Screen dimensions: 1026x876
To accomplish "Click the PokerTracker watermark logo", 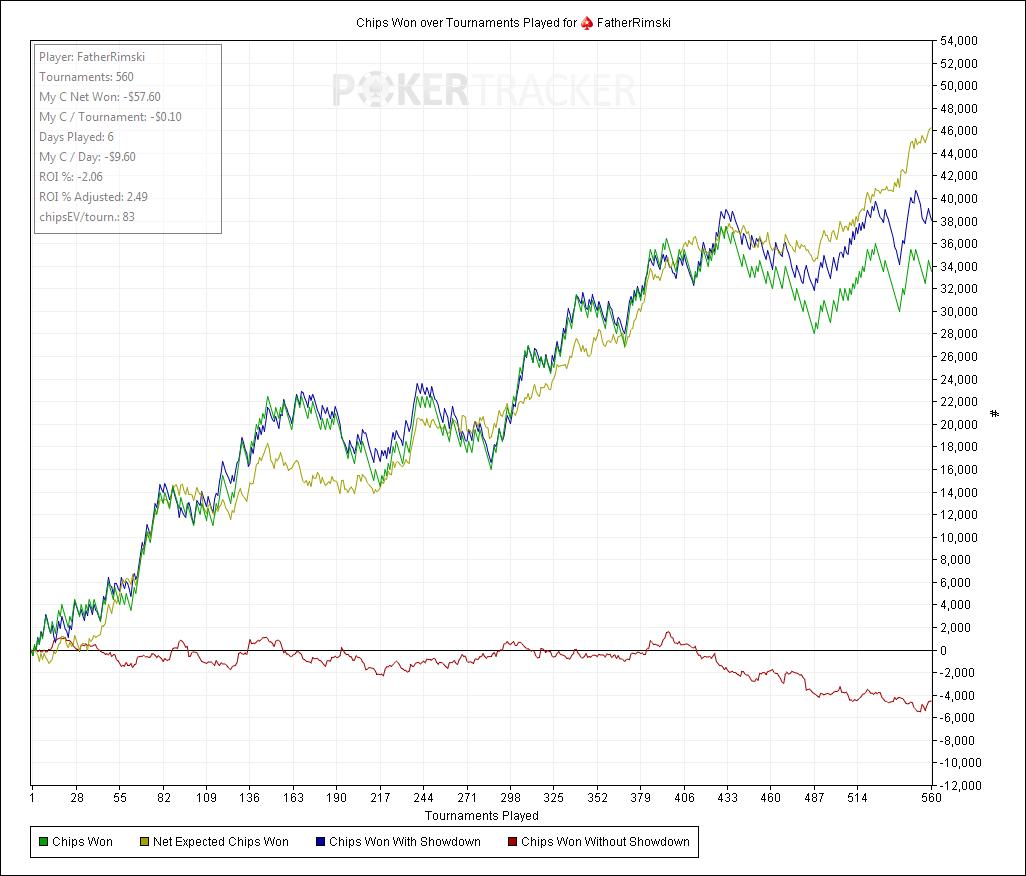I will coord(483,91).
